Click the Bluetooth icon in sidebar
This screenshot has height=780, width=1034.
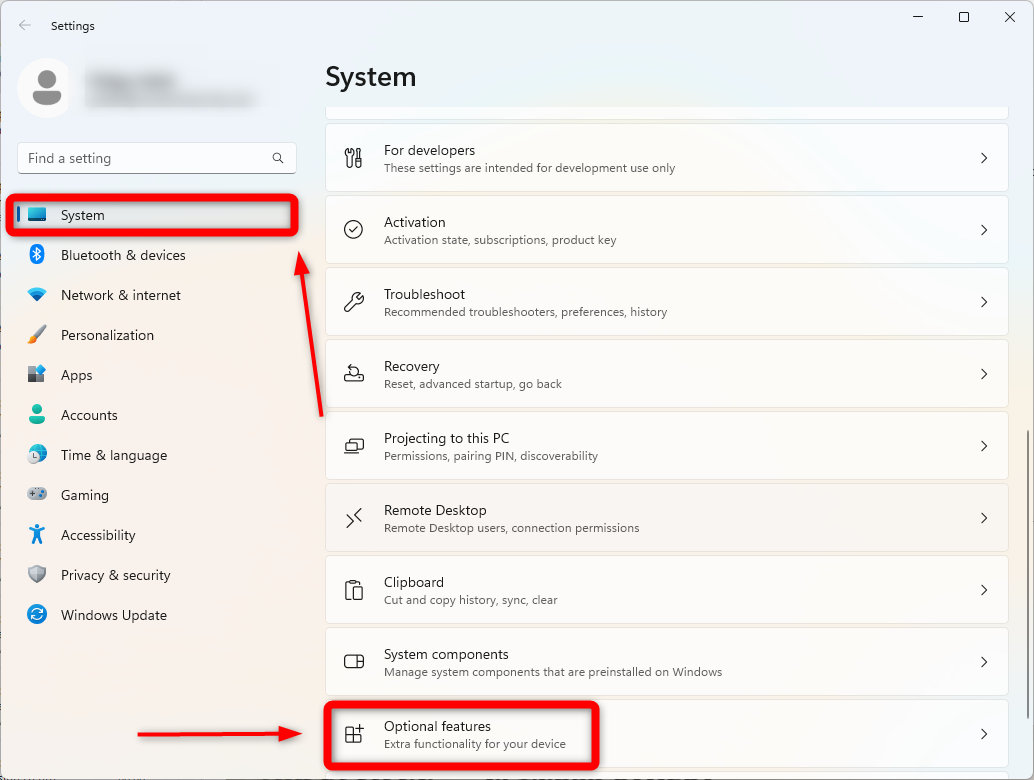tap(37, 255)
